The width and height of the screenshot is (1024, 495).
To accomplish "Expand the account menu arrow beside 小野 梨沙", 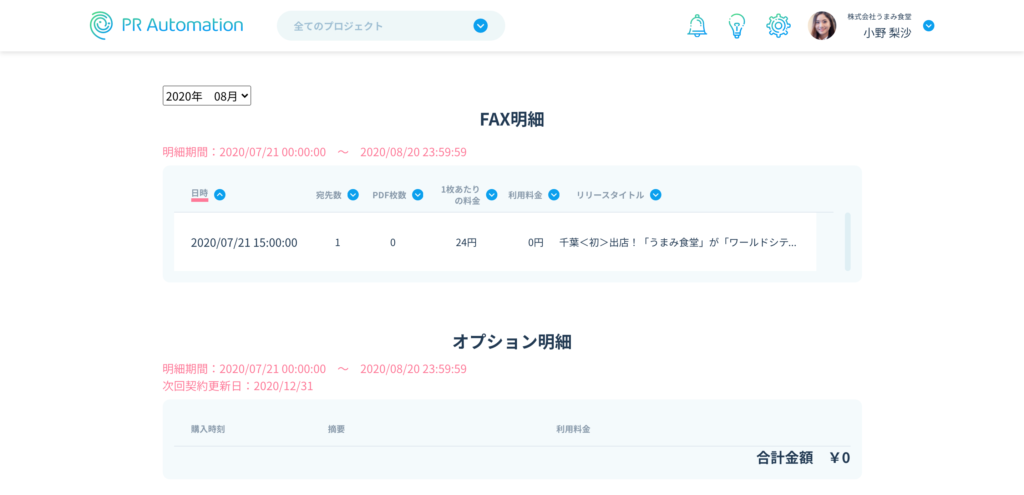I will (928, 26).
